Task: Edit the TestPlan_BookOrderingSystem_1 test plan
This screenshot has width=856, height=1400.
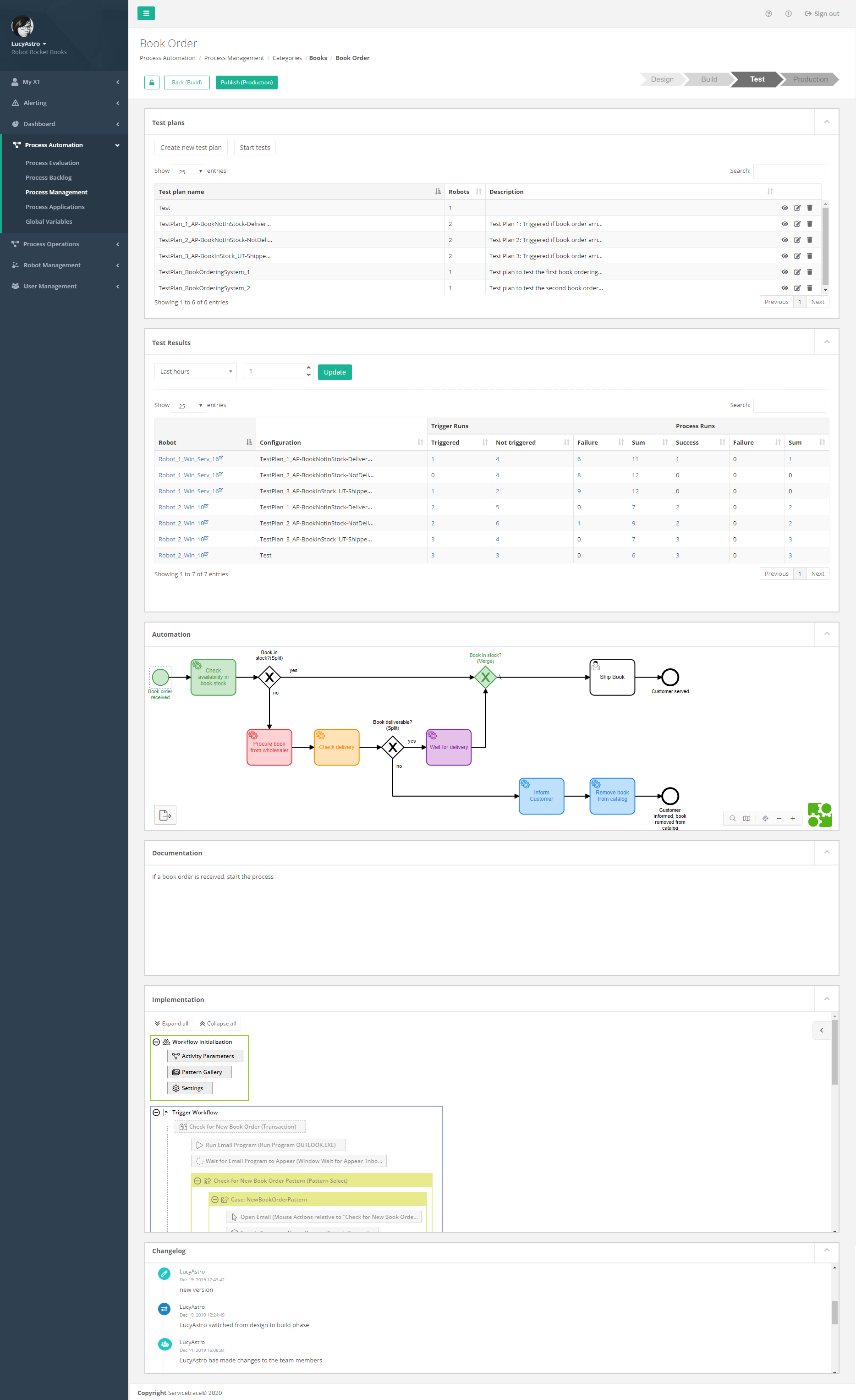Action: 797,272
